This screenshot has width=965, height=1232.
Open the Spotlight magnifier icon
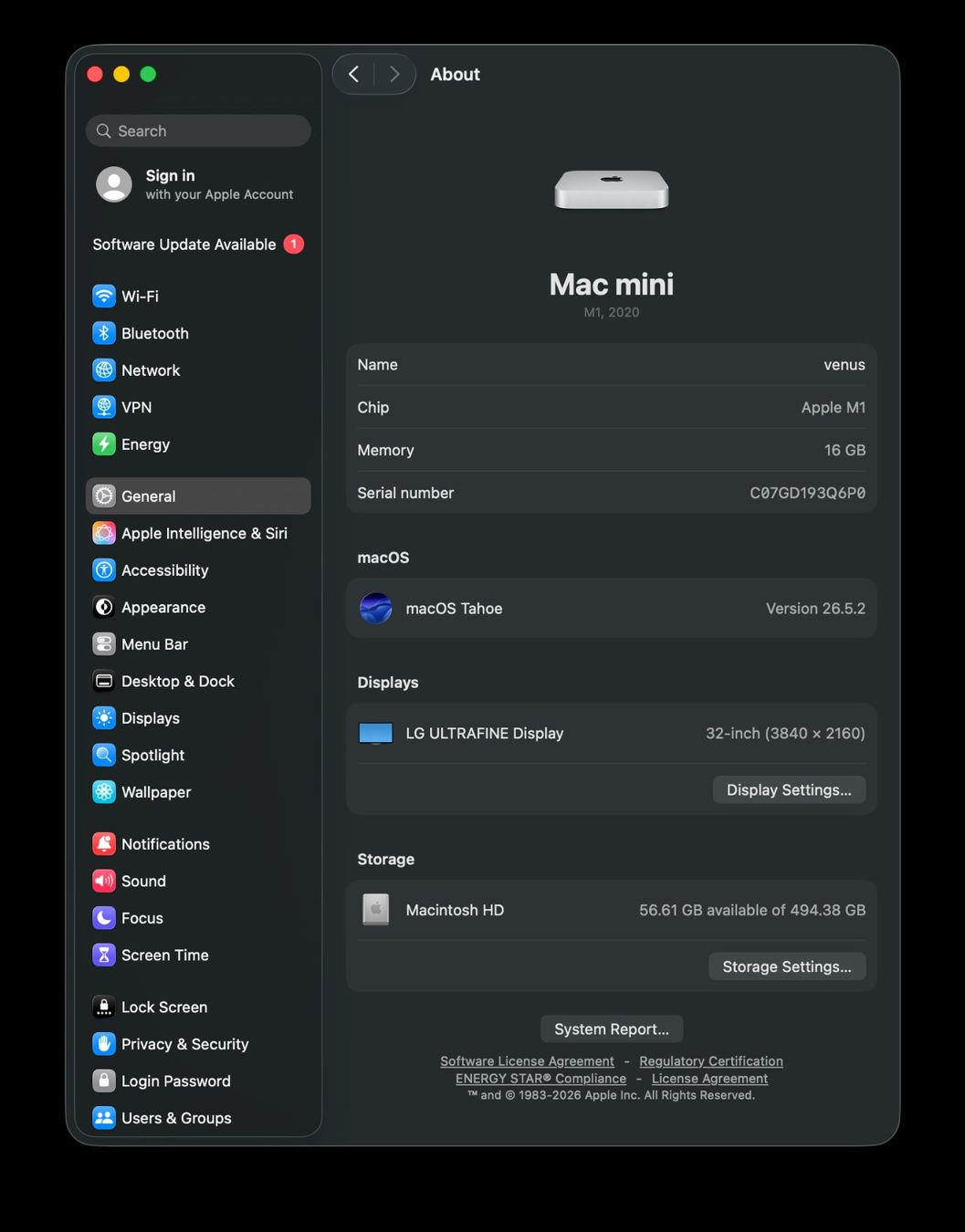click(x=104, y=755)
